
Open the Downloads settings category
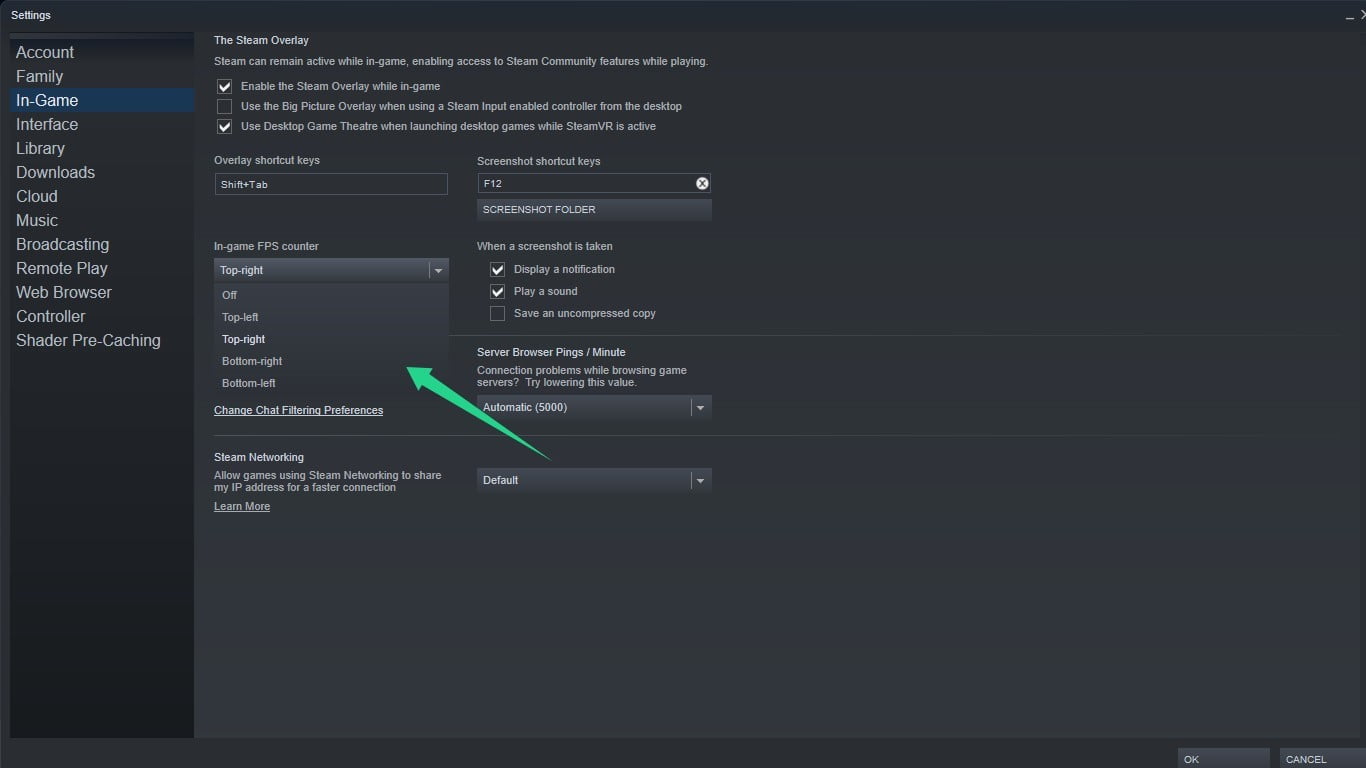(x=55, y=172)
